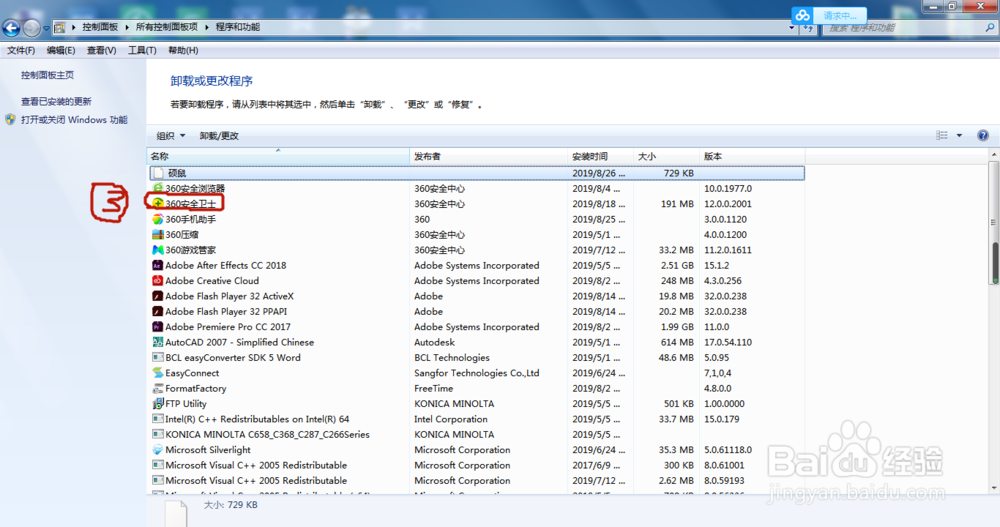Click the scrollbar down arrow
This screenshot has width=1000, height=527.
[x=994, y=488]
